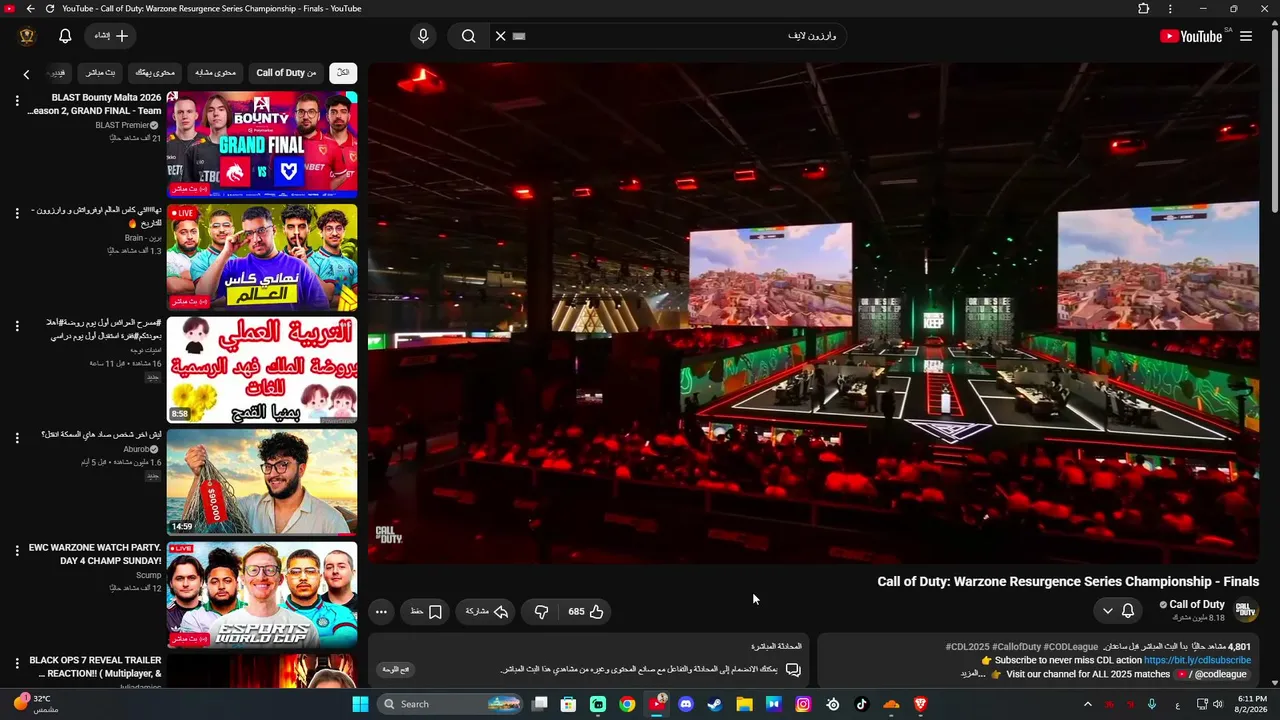This screenshot has width=1280, height=720.
Task: Open the taskbar weather widget showing 32°C
Action: [36, 704]
